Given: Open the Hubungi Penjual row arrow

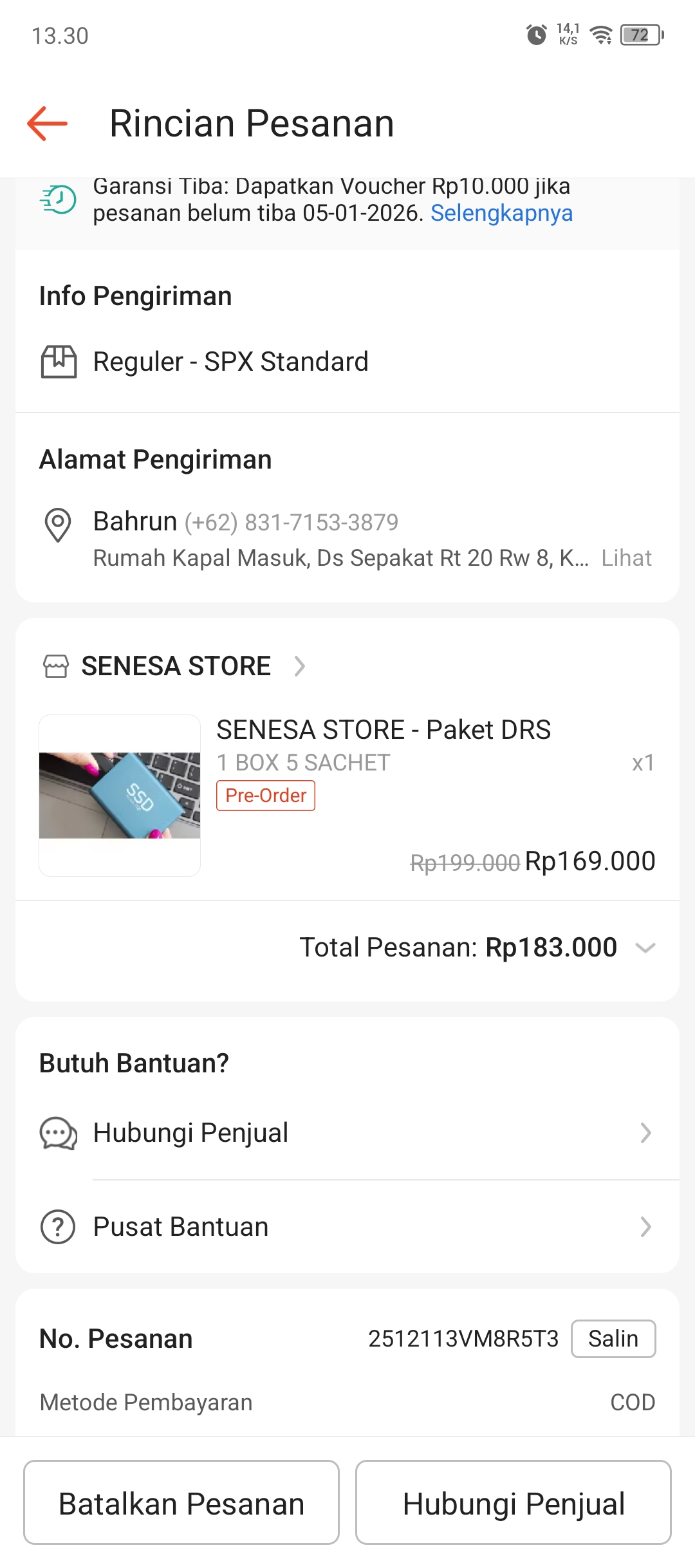Looking at the screenshot, I should [645, 1133].
